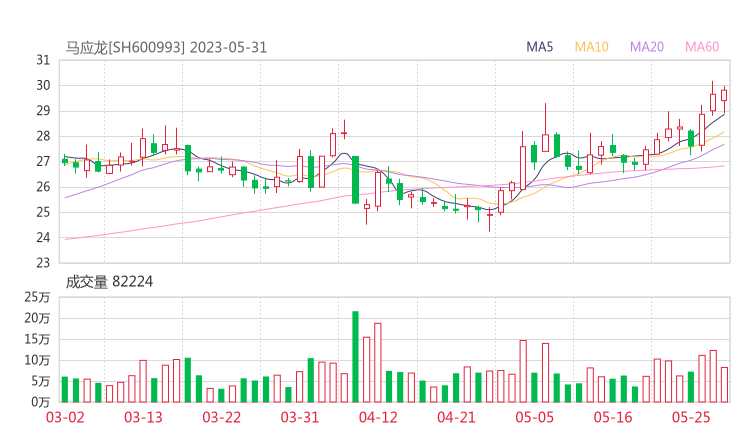Screen dimensions: 740x440
Task: Click the 04-21 date axis label
Action: click(457, 417)
